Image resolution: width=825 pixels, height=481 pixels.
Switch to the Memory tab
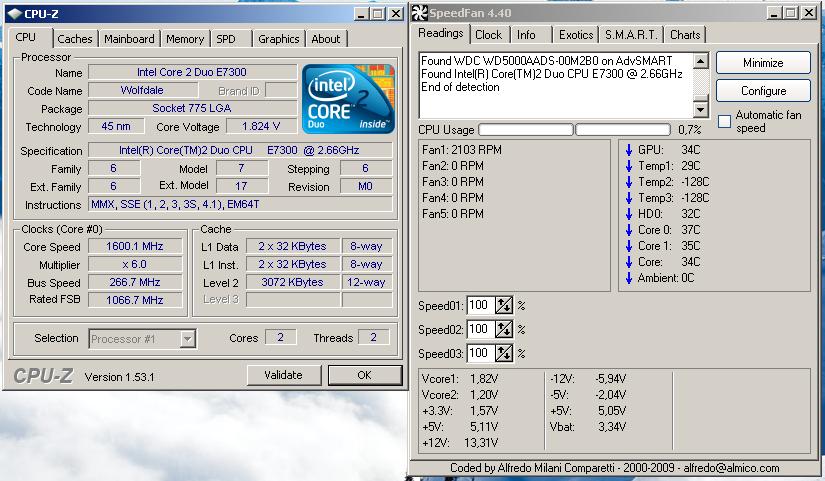tap(185, 39)
